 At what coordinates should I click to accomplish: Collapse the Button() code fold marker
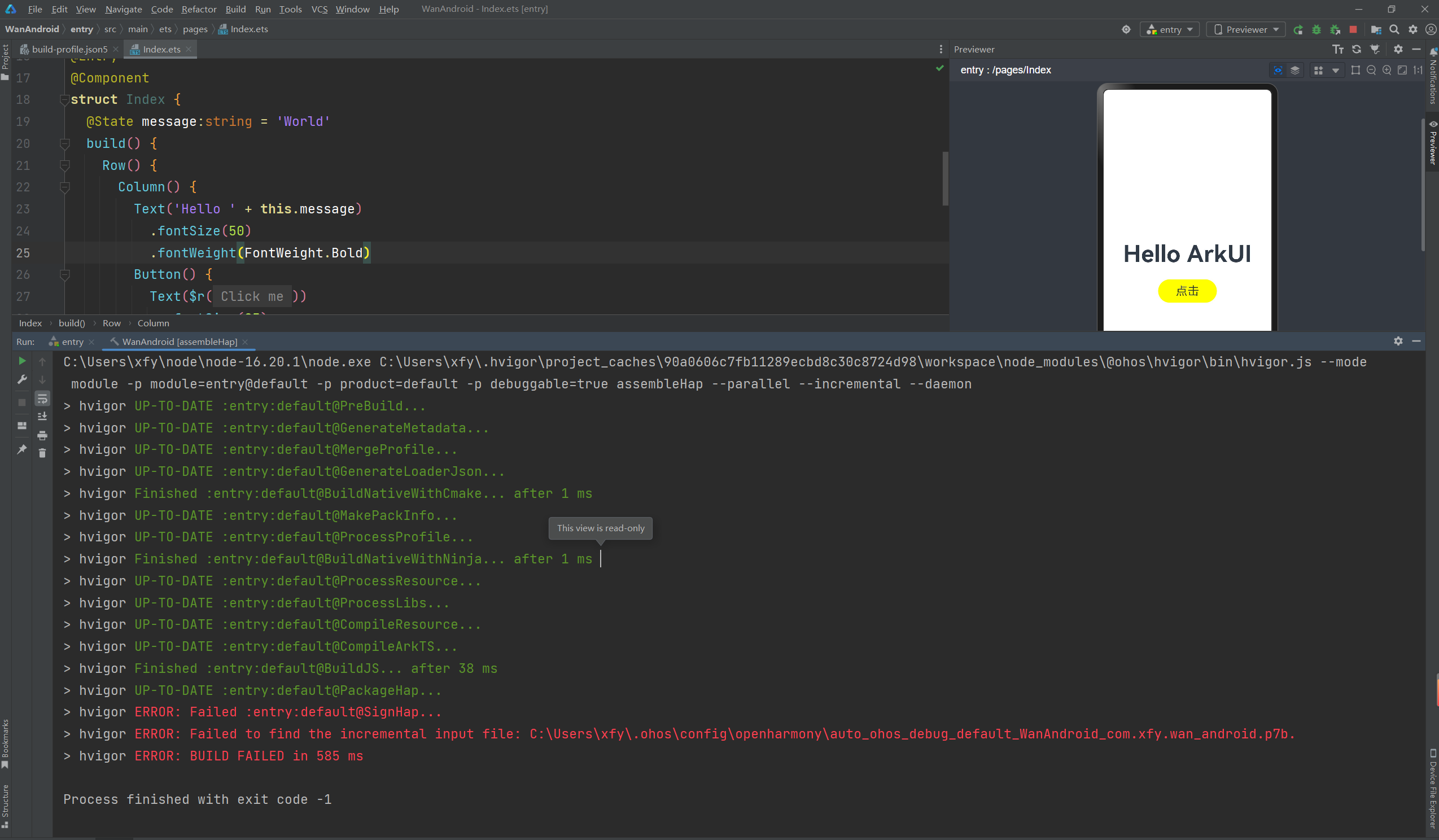64,275
